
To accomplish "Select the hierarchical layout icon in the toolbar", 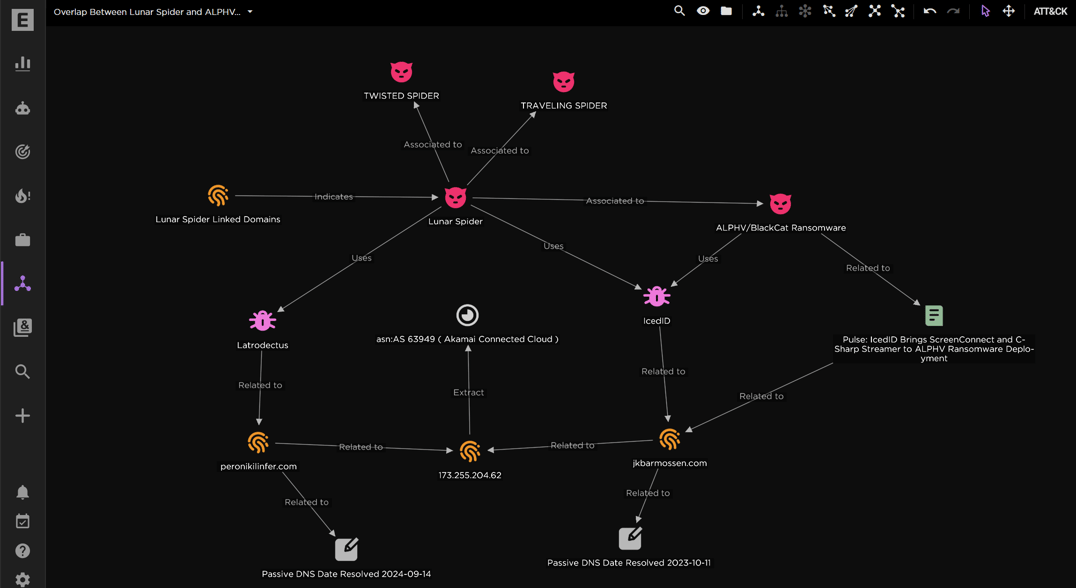I will [x=782, y=11].
